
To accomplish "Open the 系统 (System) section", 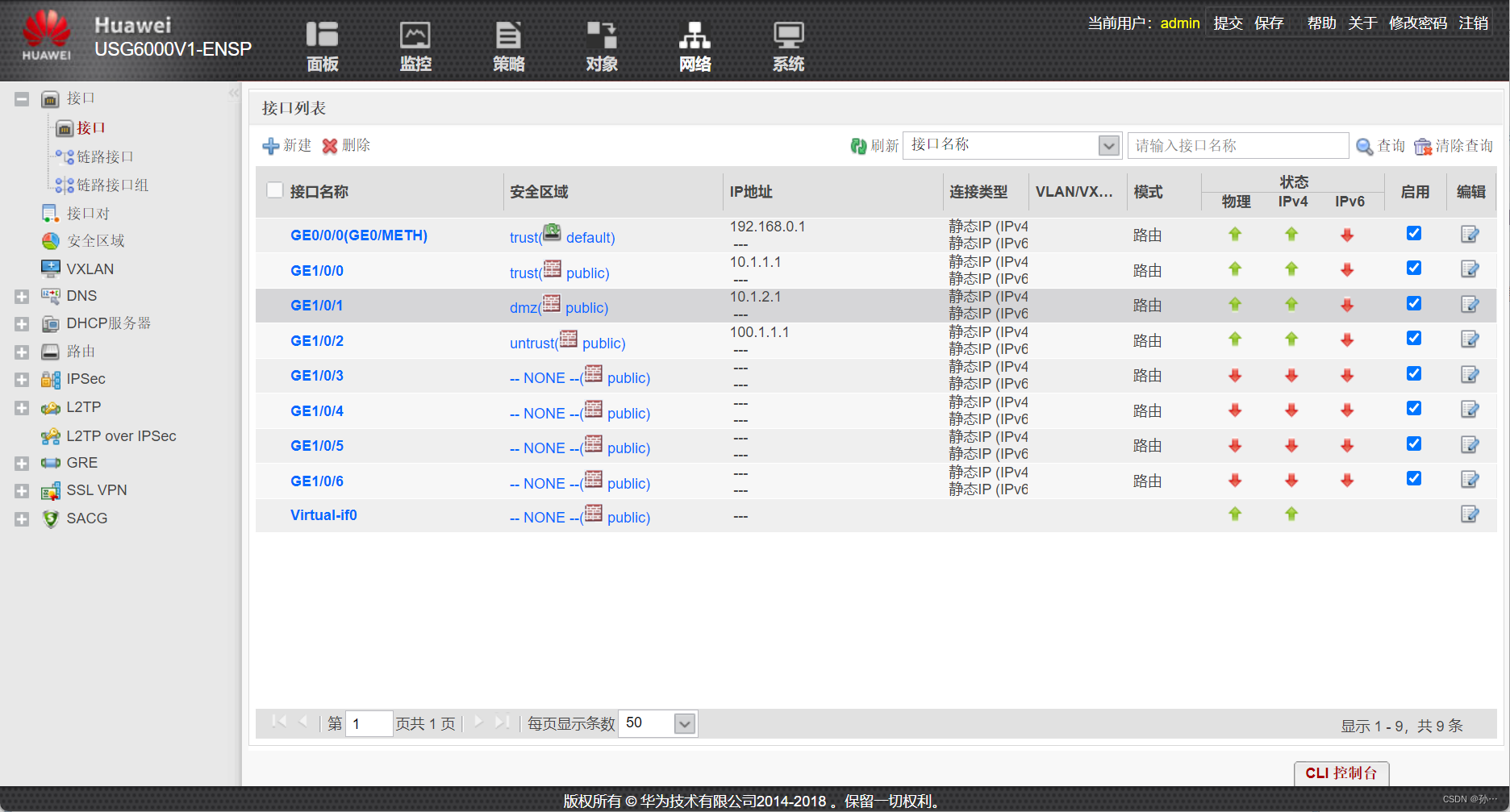I will 788,46.
